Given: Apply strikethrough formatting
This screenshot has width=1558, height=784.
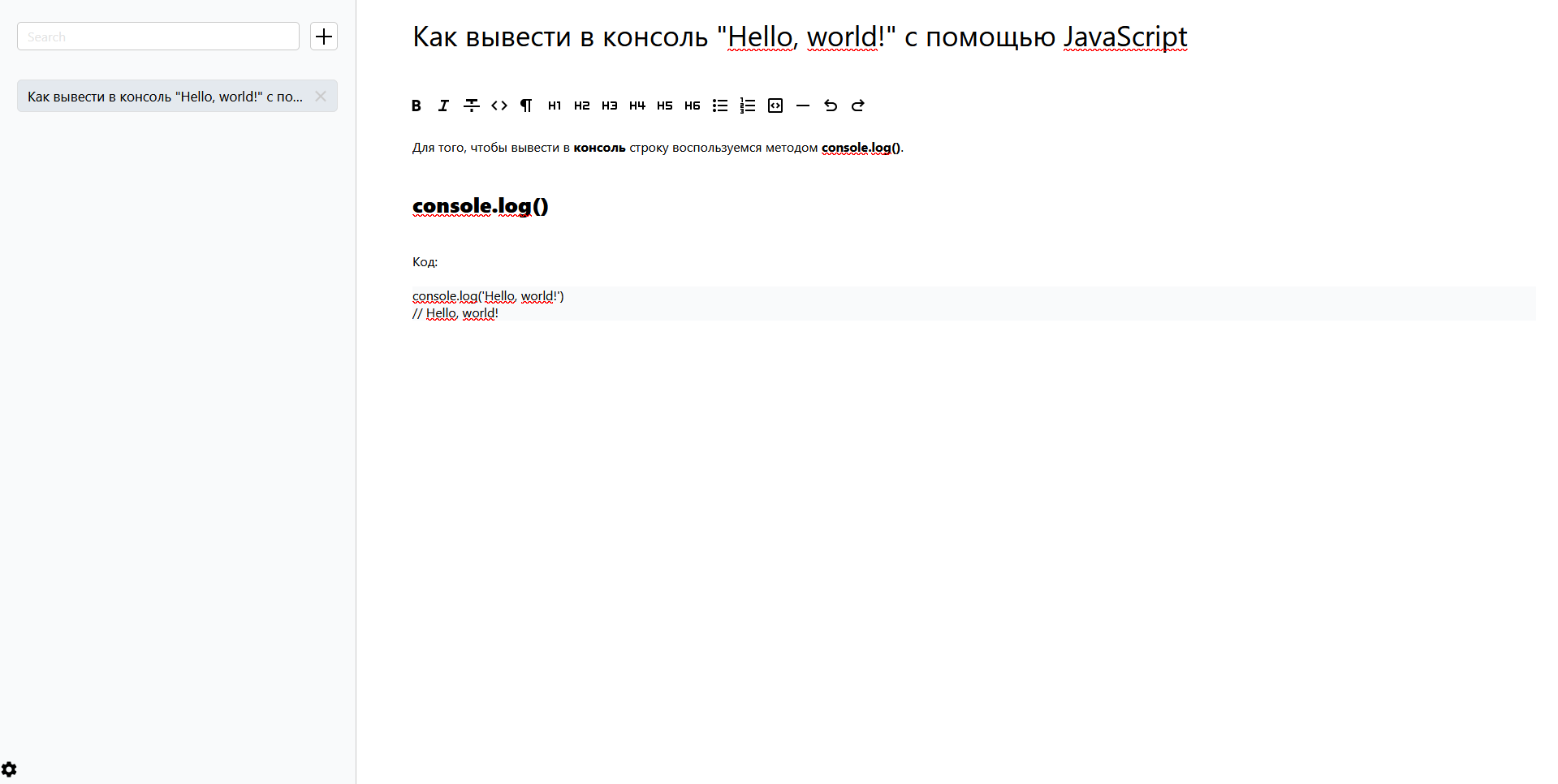Looking at the screenshot, I should [472, 106].
